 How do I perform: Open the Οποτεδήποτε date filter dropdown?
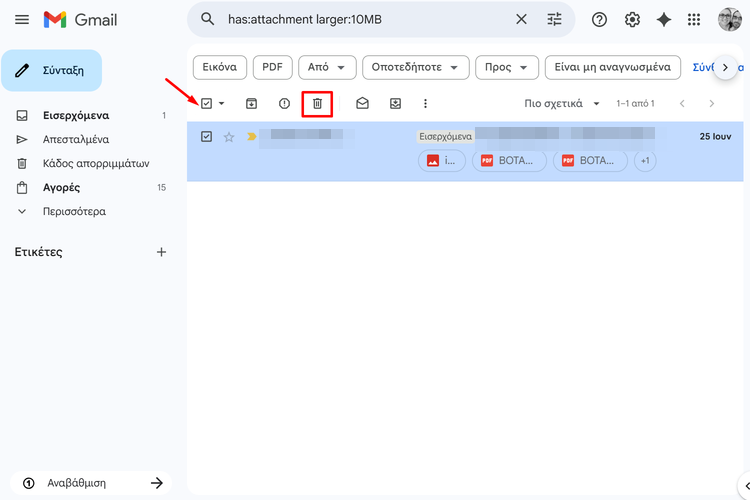(415, 67)
